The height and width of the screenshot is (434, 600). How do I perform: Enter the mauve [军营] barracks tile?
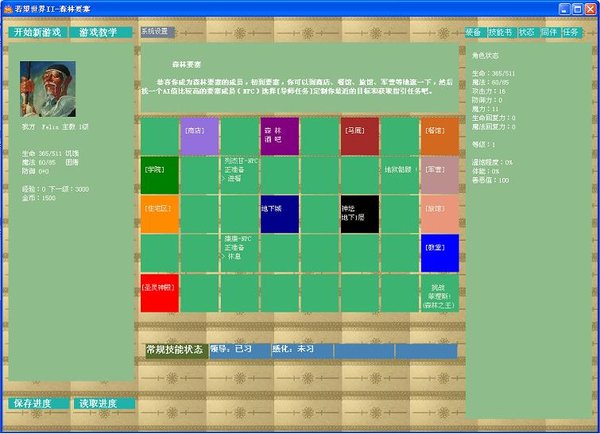tap(440, 175)
